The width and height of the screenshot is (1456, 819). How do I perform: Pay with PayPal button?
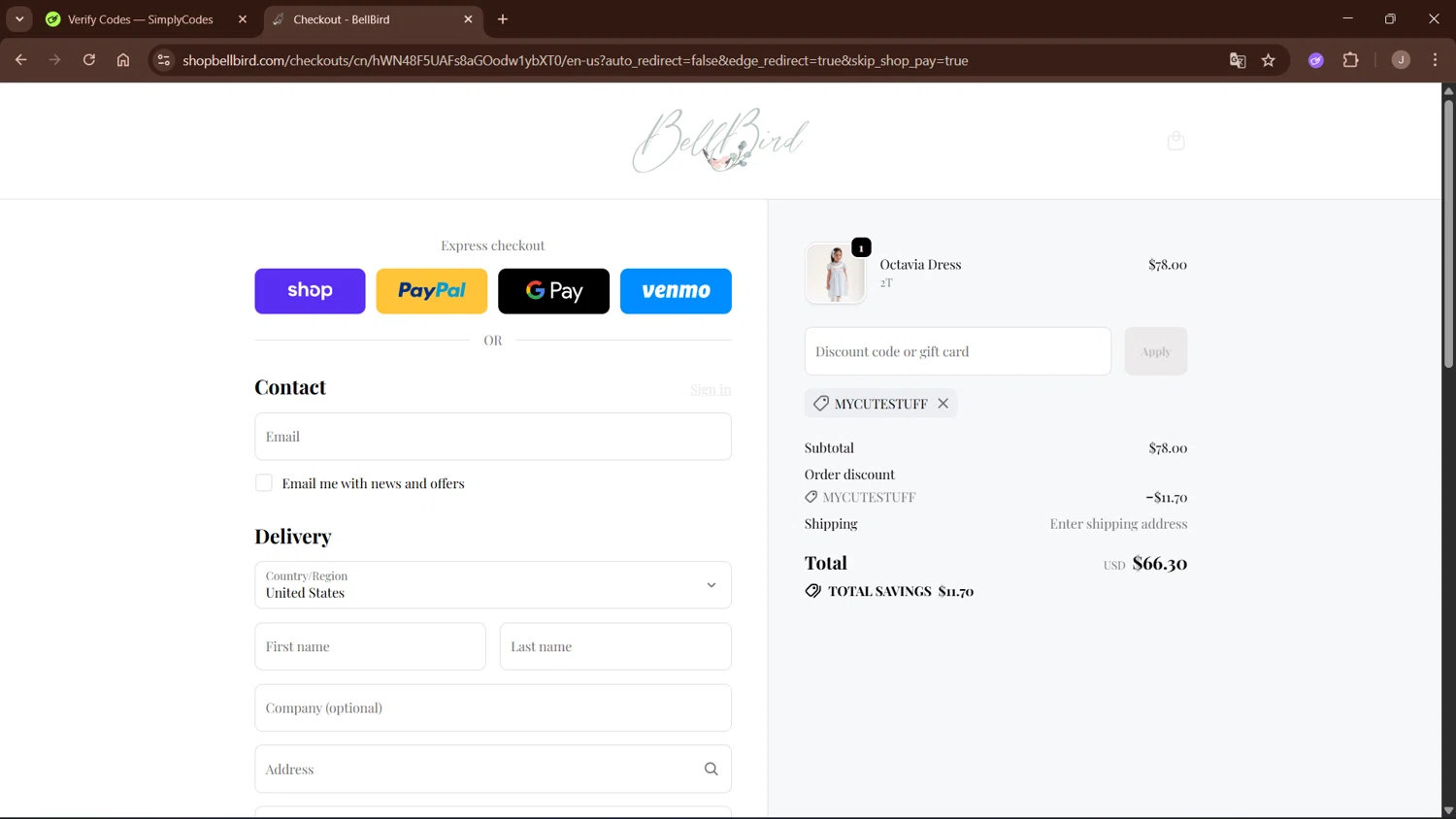[x=432, y=291]
